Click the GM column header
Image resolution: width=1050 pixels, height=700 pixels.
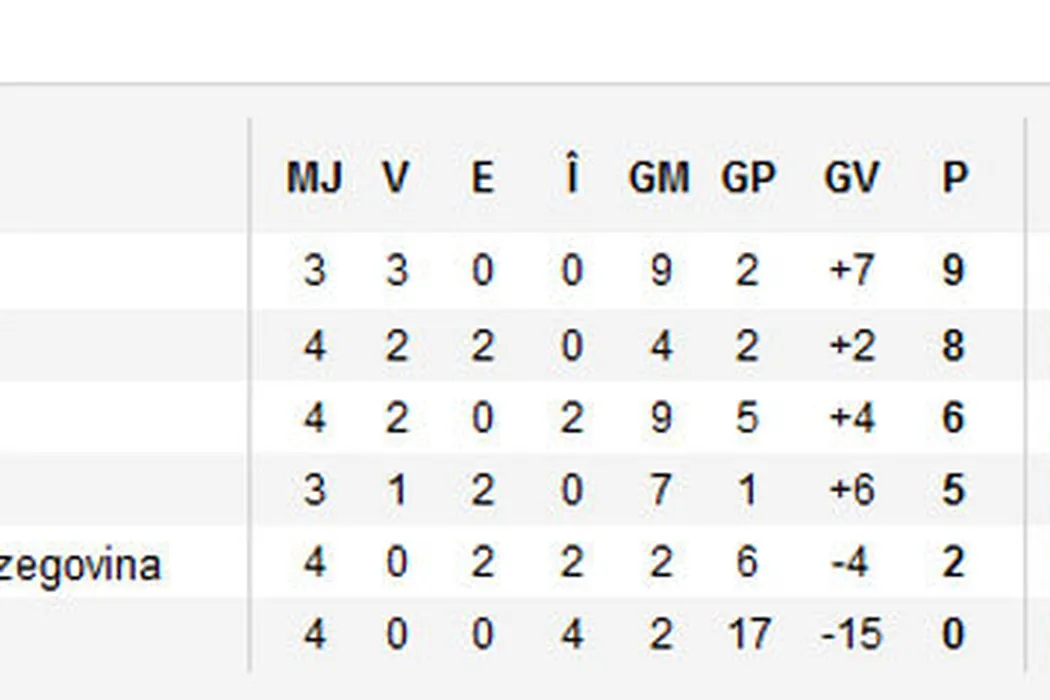659,178
